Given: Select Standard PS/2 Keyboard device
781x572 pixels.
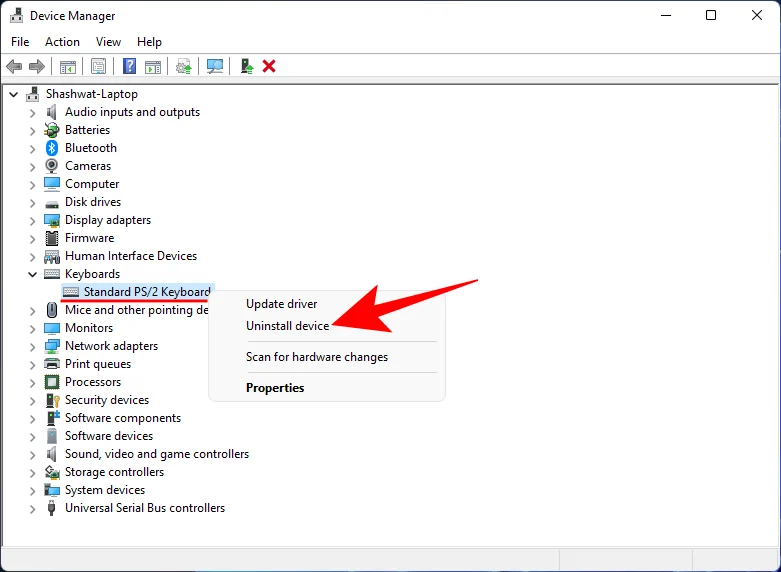Looking at the screenshot, I should pos(146,292).
